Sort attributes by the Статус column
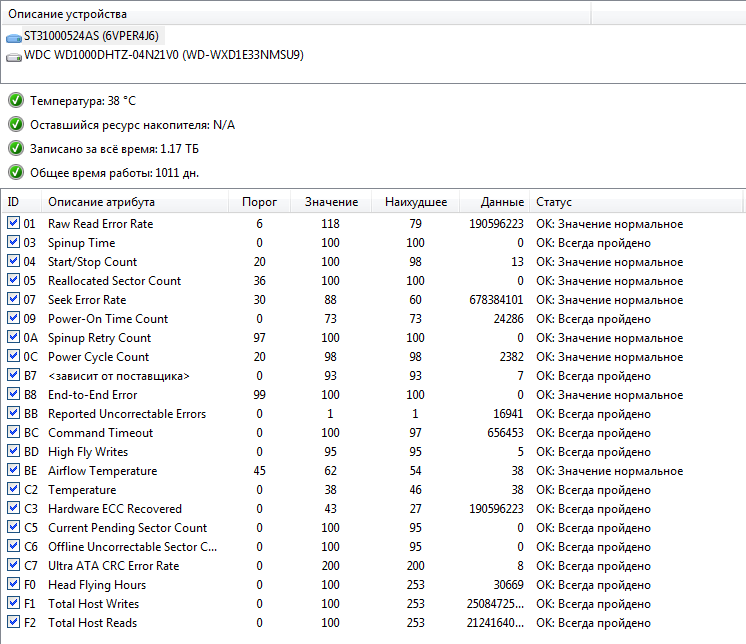Screen dimensions: 746x644 (x=554, y=202)
